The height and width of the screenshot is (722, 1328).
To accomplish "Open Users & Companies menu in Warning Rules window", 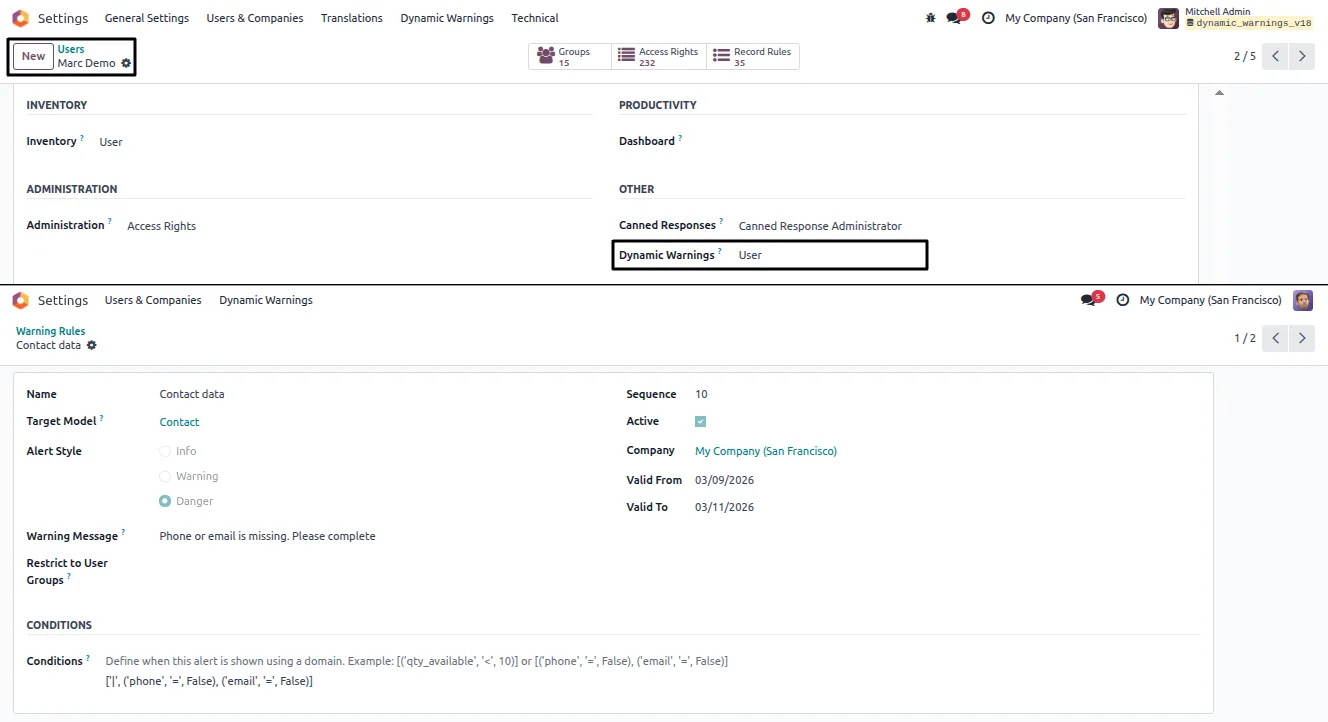I will (153, 300).
